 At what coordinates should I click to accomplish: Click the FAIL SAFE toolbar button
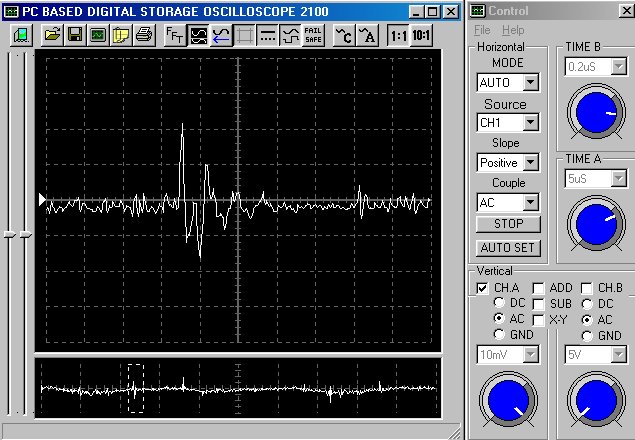click(x=313, y=35)
